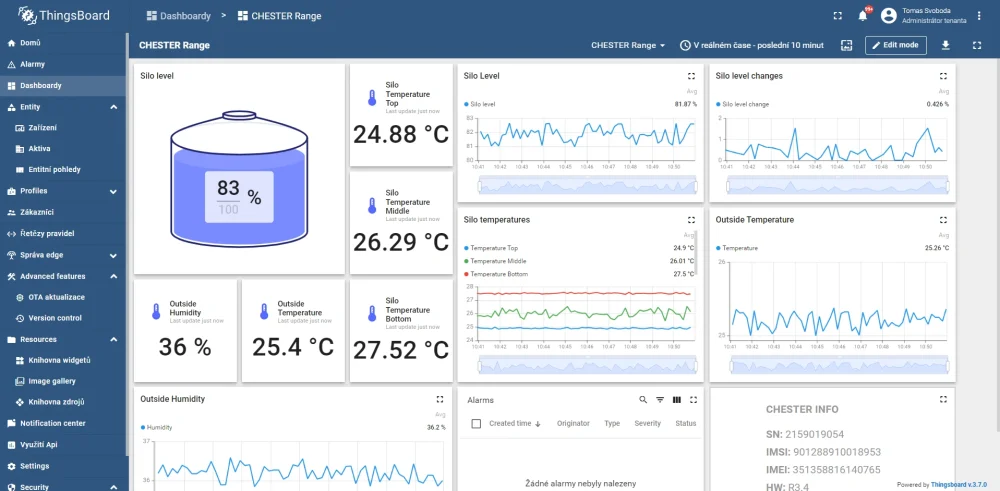Click download dashboard icon

[x=946, y=45]
